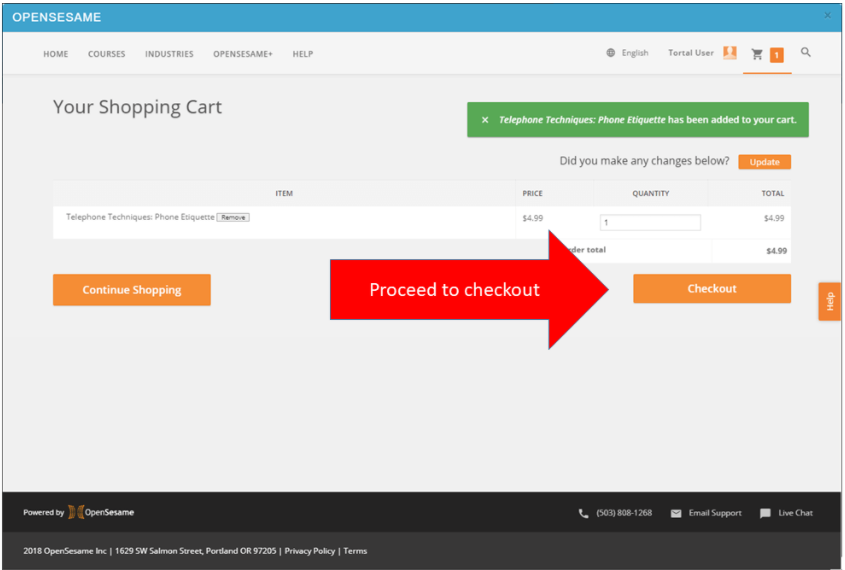The width and height of the screenshot is (845, 570).
Task: Open the INDUSTRIES menu
Action: 169,54
